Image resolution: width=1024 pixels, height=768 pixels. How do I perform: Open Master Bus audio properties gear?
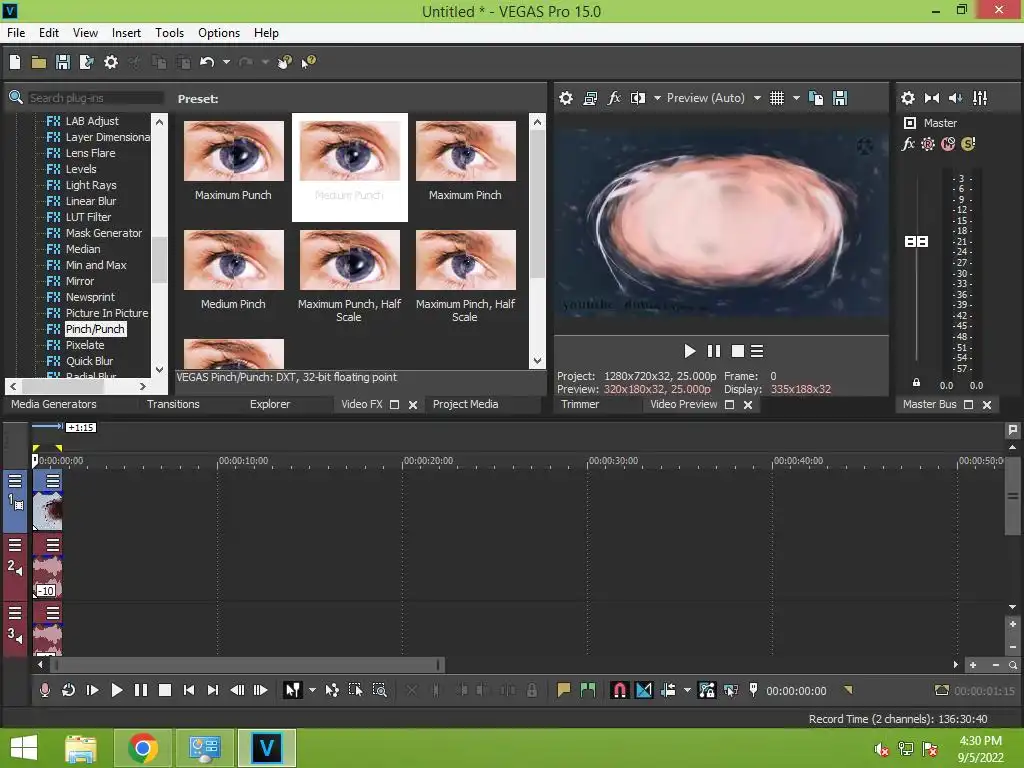pos(908,98)
